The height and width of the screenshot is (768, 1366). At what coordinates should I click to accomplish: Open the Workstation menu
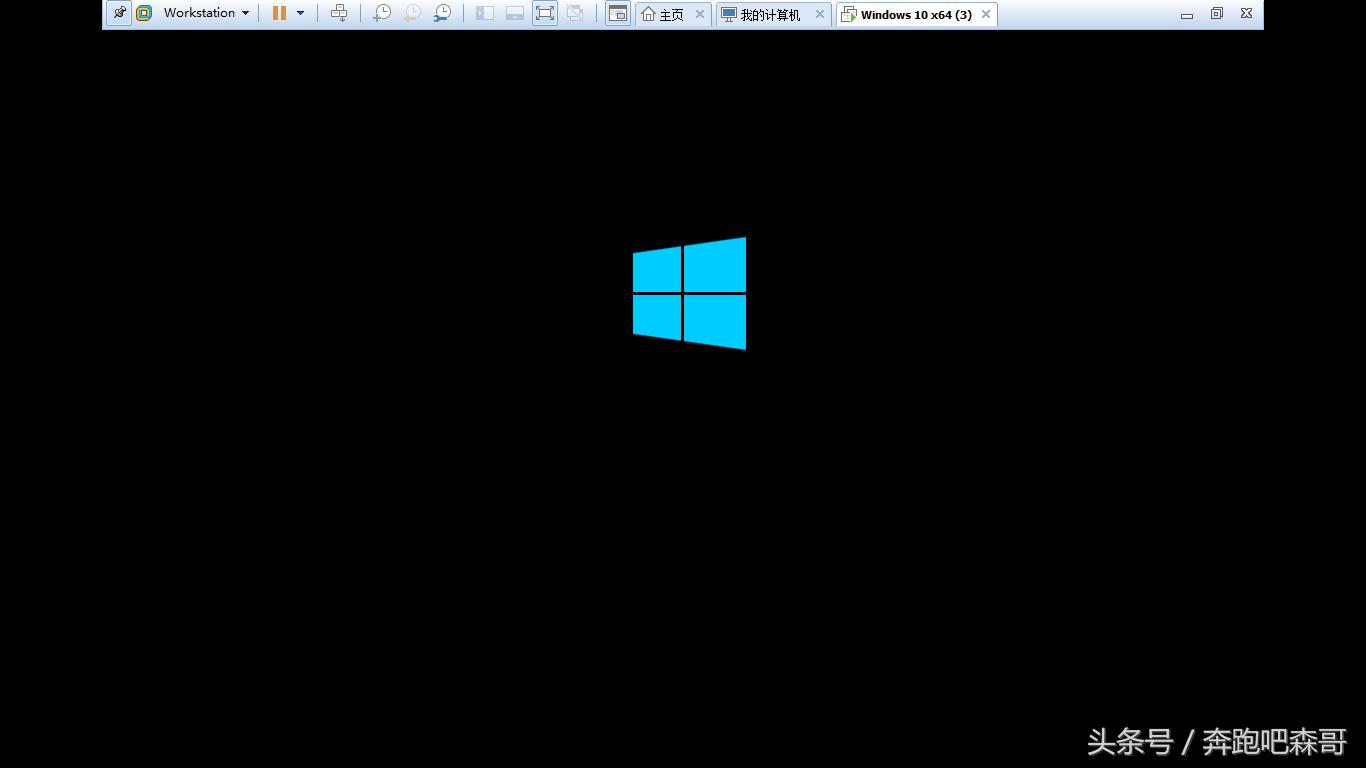(x=206, y=13)
